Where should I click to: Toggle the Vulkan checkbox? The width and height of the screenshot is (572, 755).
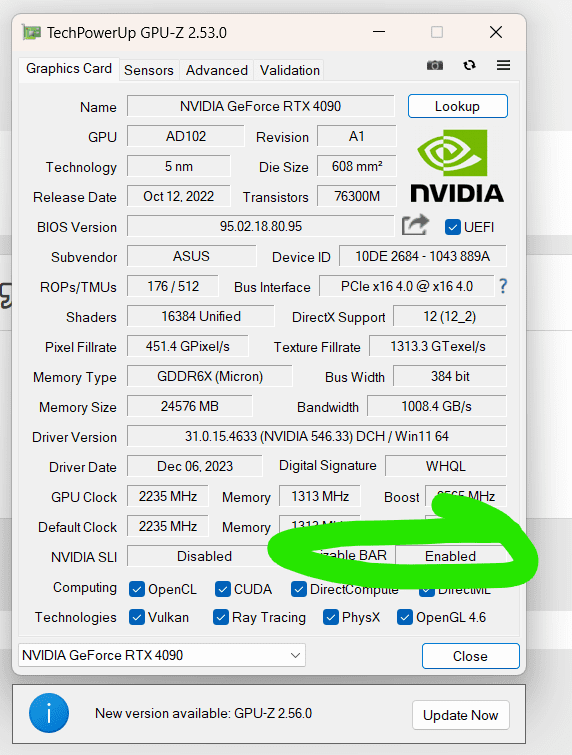tap(137, 617)
